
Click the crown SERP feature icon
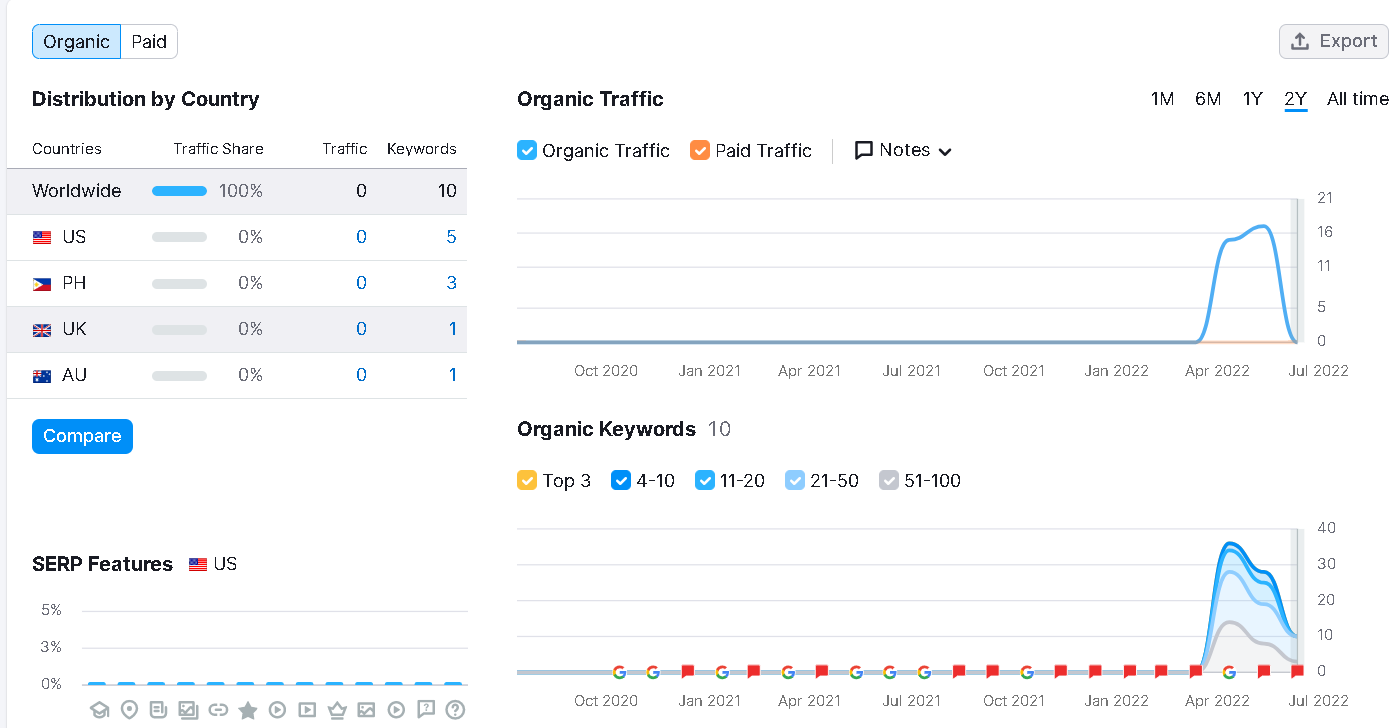[337, 710]
